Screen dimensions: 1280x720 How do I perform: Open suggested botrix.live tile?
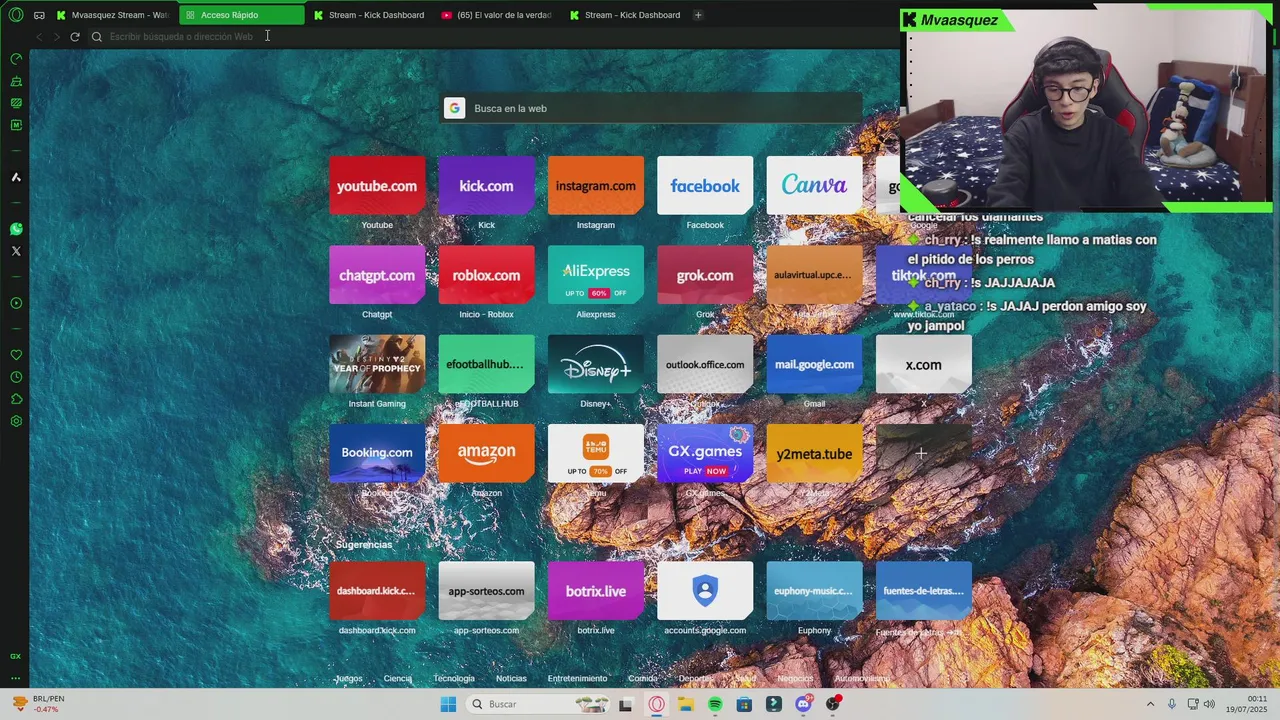coord(595,590)
